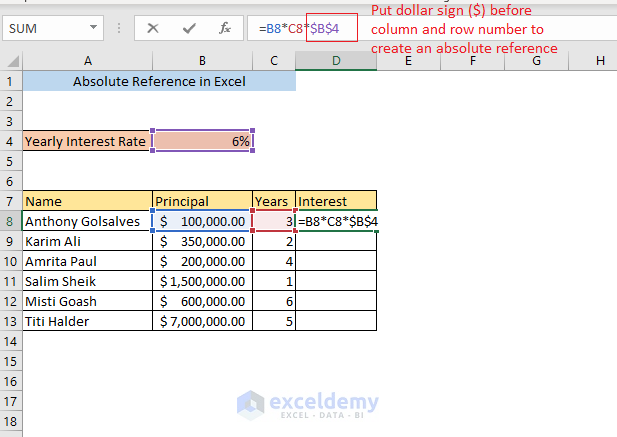Select row 8 header
Screen dimensions: 617x437
(11, 221)
